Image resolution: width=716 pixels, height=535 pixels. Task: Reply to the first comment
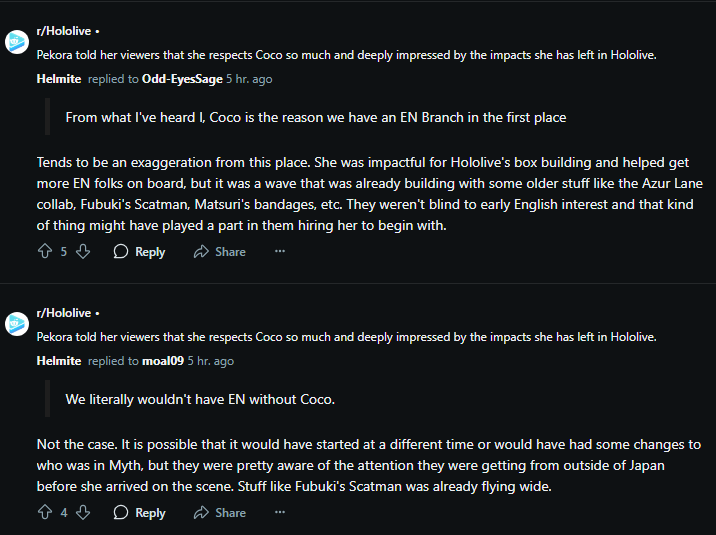[139, 251]
